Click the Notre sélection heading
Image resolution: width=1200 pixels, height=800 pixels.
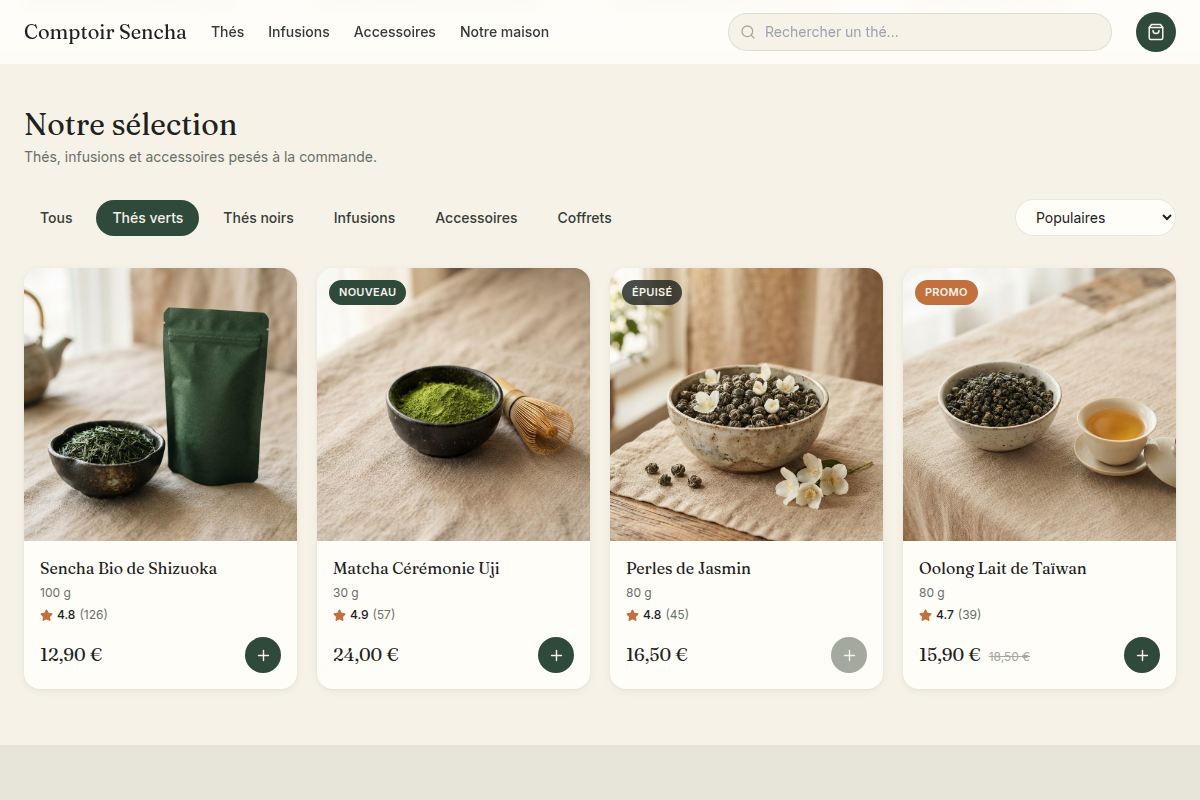pos(130,124)
